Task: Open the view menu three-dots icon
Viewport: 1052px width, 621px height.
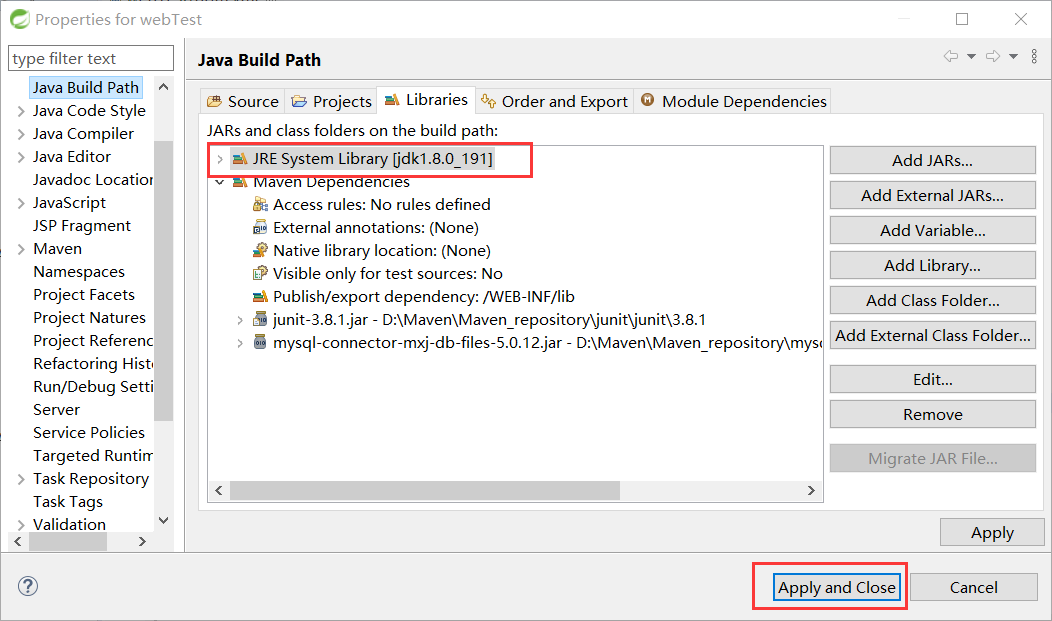Action: 1034,56
